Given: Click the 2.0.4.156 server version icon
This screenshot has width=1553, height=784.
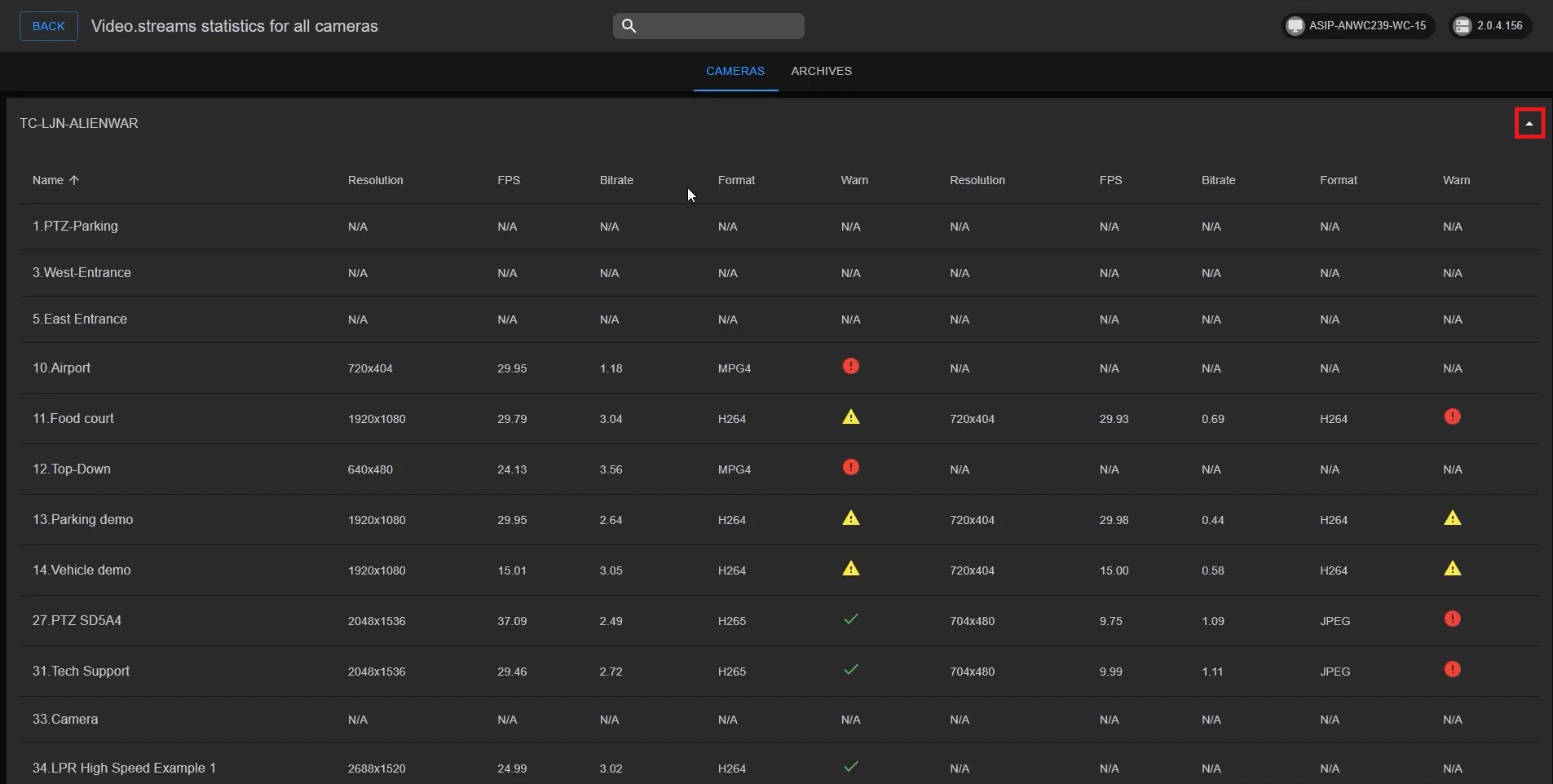Looking at the screenshot, I should click(x=1463, y=26).
